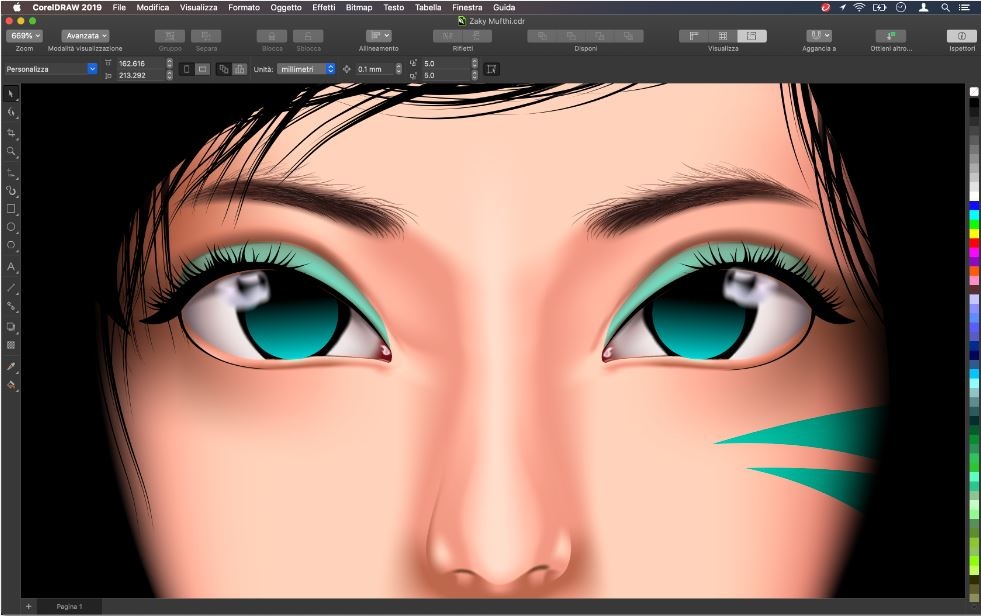Toggle grid display in Visualizza group
981x616 pixels.
coord(723,36)
